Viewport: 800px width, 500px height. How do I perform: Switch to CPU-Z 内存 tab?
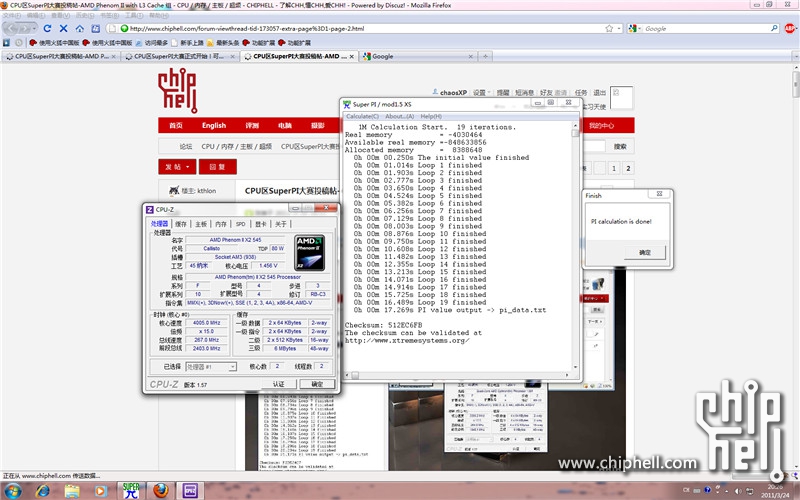(x=220, y=224)
